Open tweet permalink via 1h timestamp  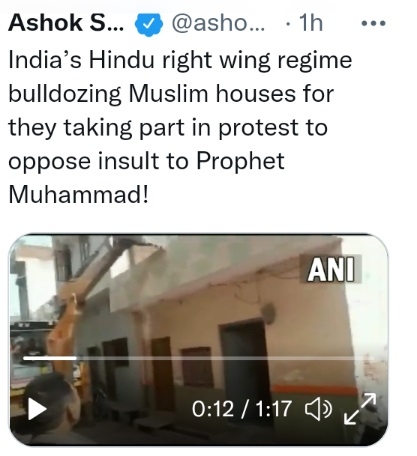311,23
